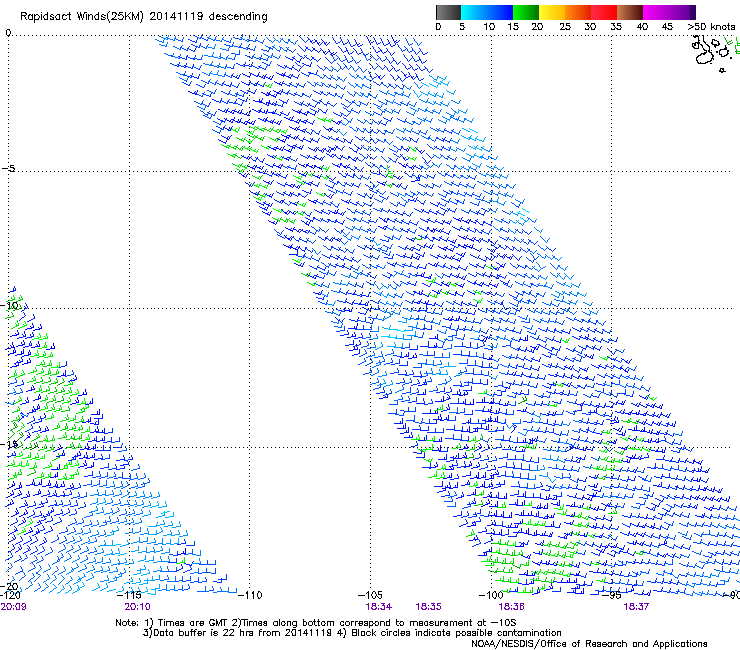Click the purple '18:37' swath time
Screen dimensions: 740x650
coord(636,607)
